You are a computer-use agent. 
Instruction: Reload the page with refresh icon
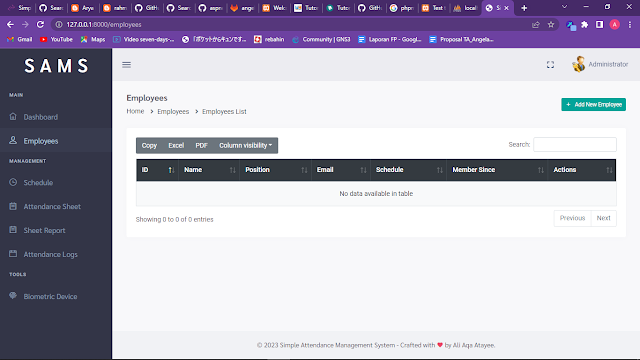[40, 24]
